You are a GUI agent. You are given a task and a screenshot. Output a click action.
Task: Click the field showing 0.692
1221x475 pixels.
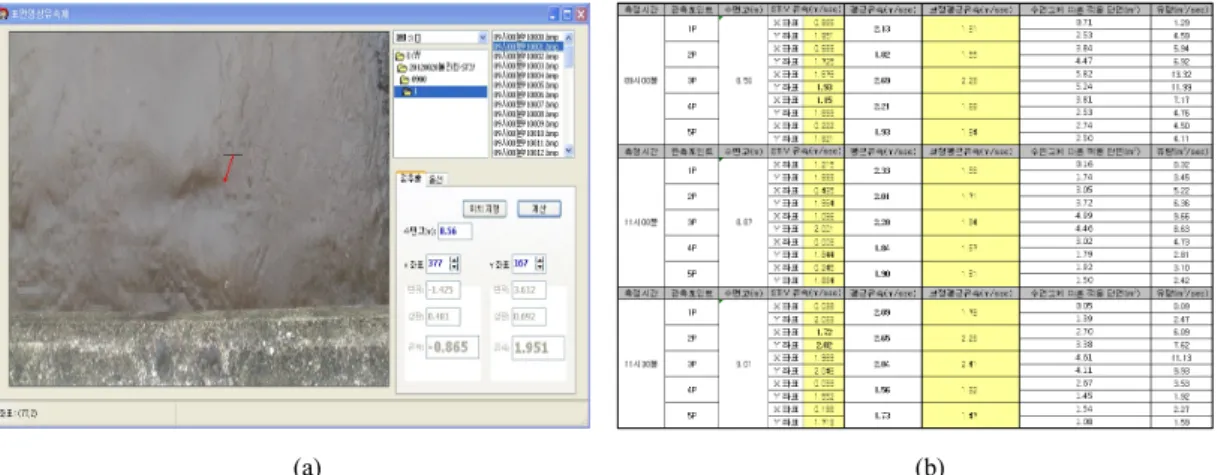529,317
